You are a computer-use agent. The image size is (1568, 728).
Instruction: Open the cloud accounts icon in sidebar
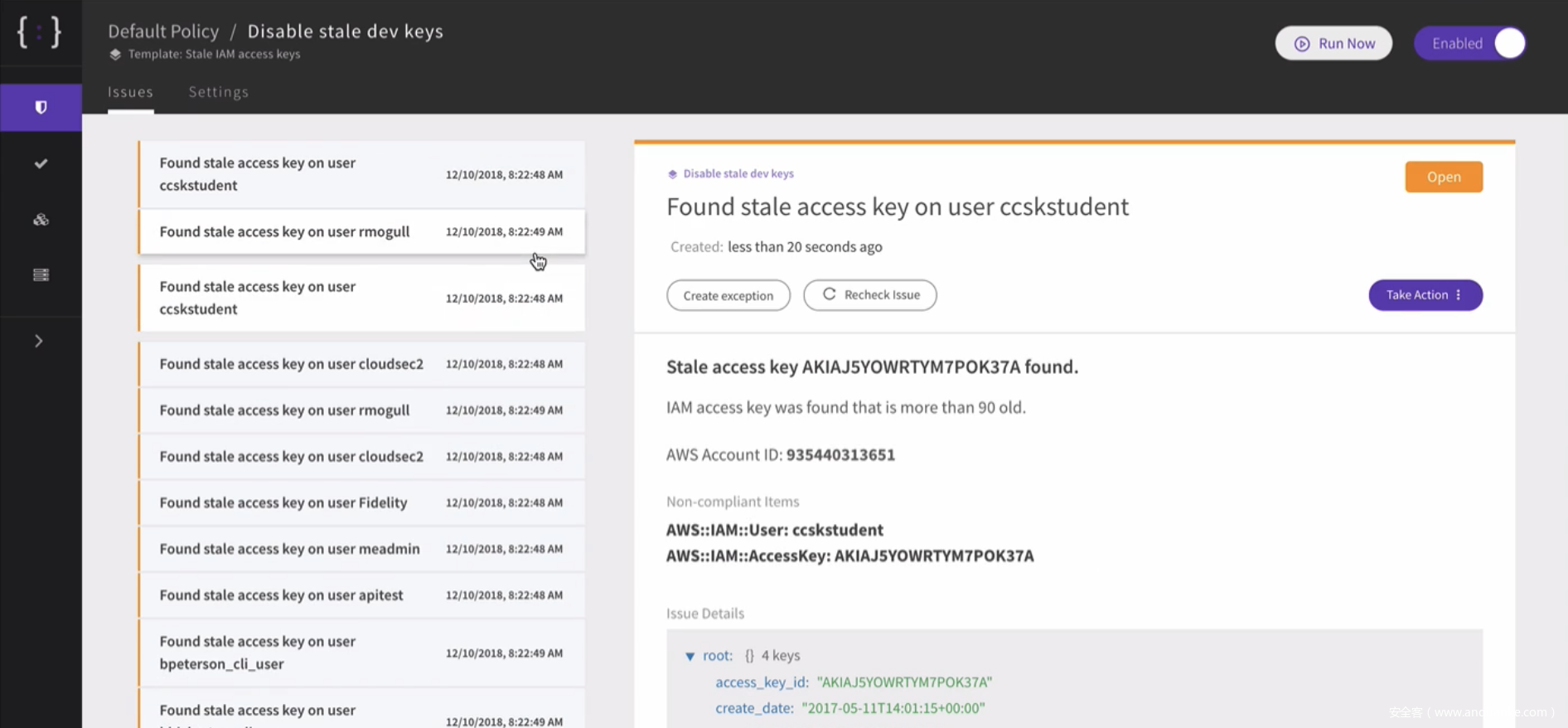click(41, 220)
